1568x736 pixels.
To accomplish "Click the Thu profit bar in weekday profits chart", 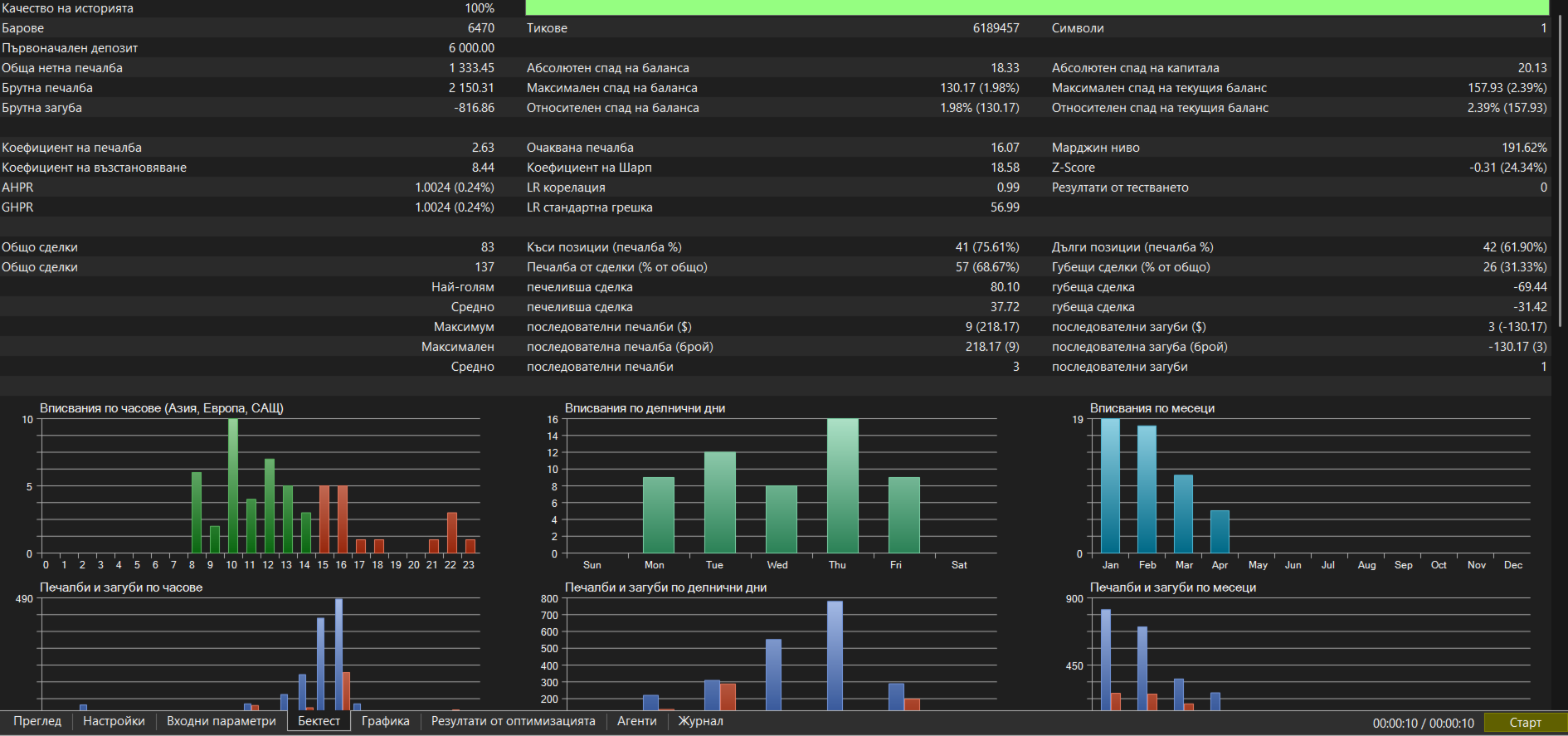I will [835, 656].
